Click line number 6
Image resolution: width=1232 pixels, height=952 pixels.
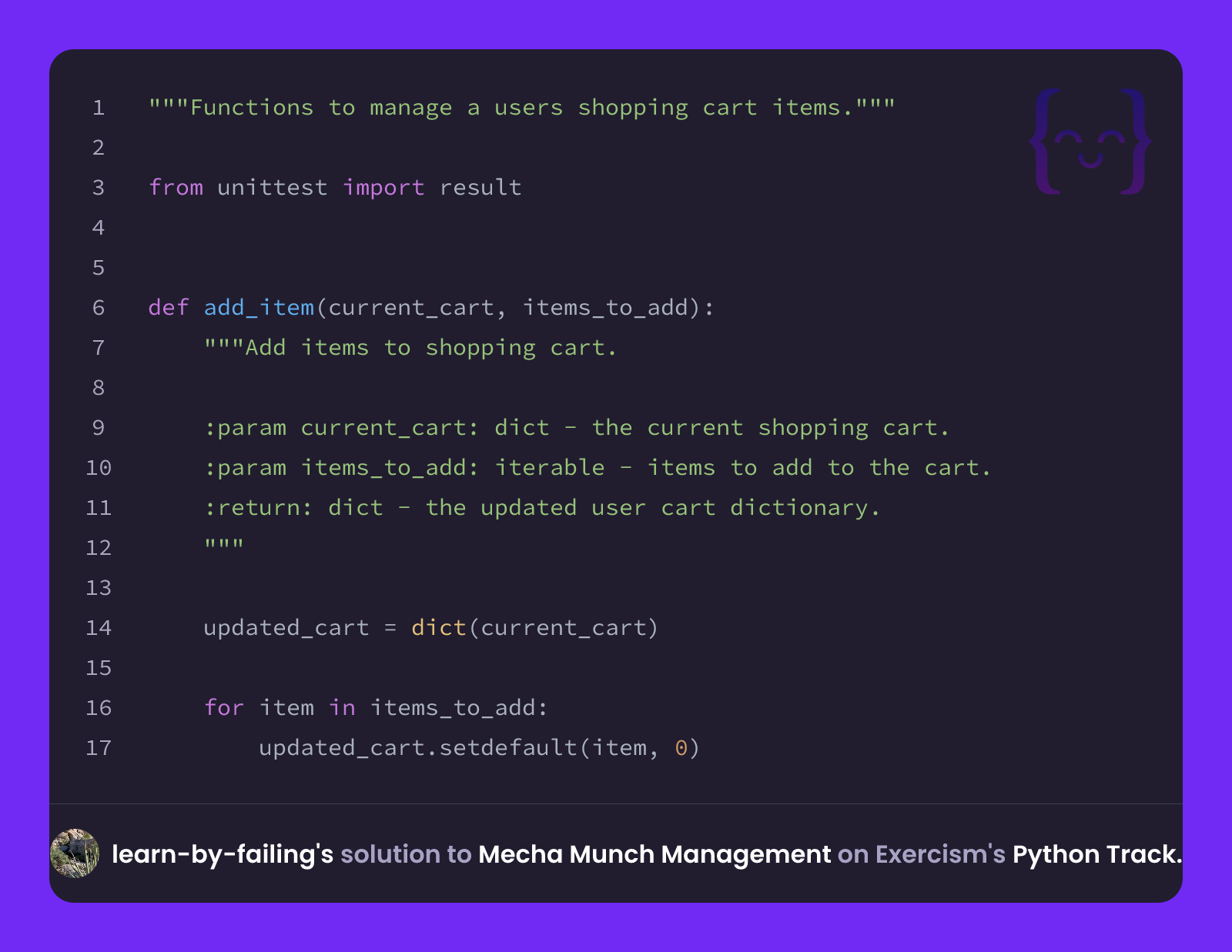pos(99,307)
